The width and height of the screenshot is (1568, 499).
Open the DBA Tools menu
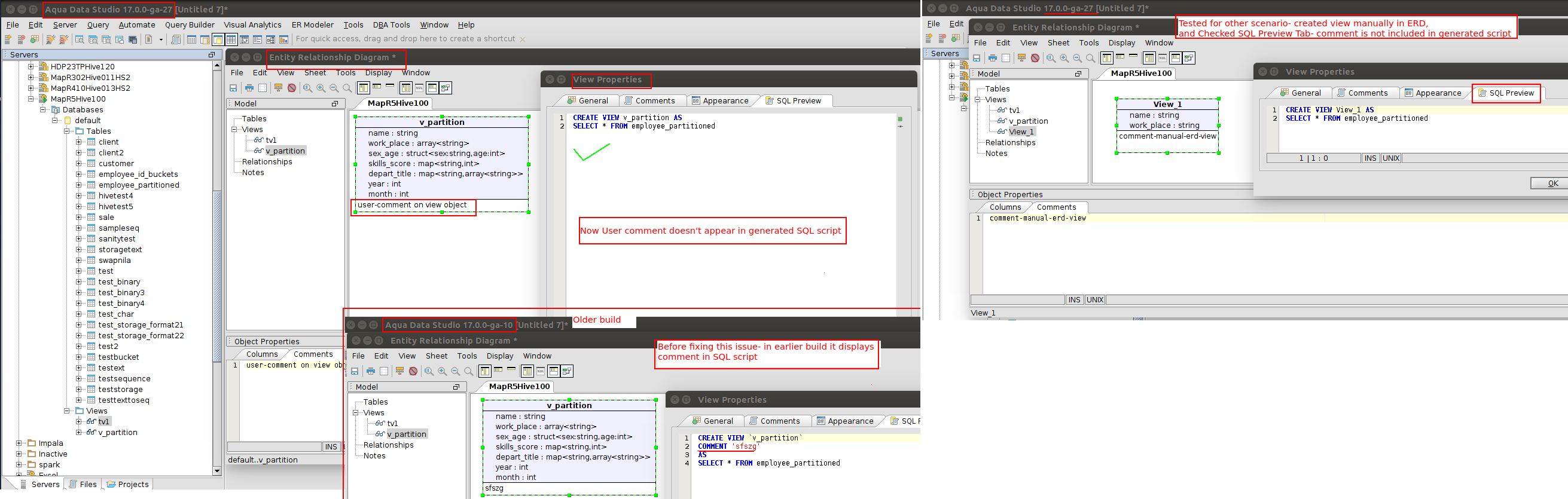click(391, 25)
